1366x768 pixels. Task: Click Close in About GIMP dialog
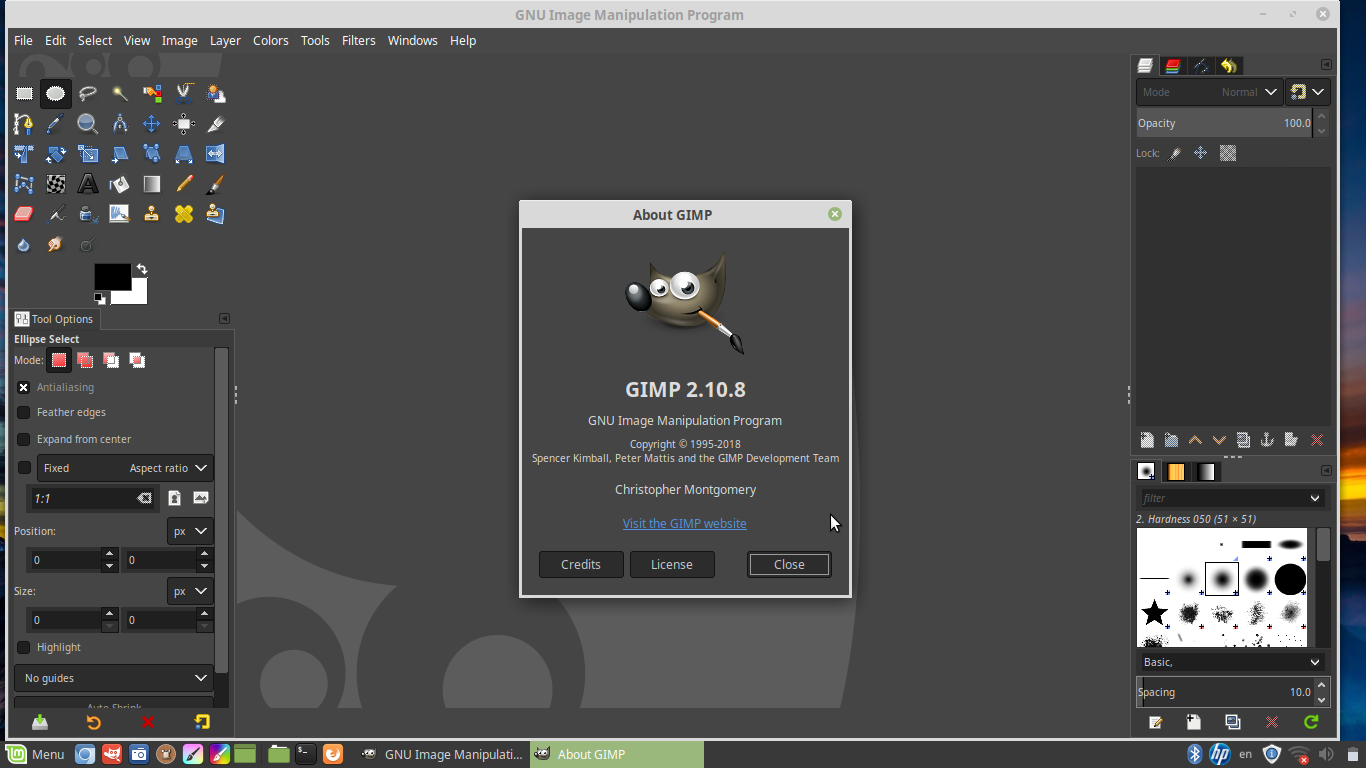point(789,564)
